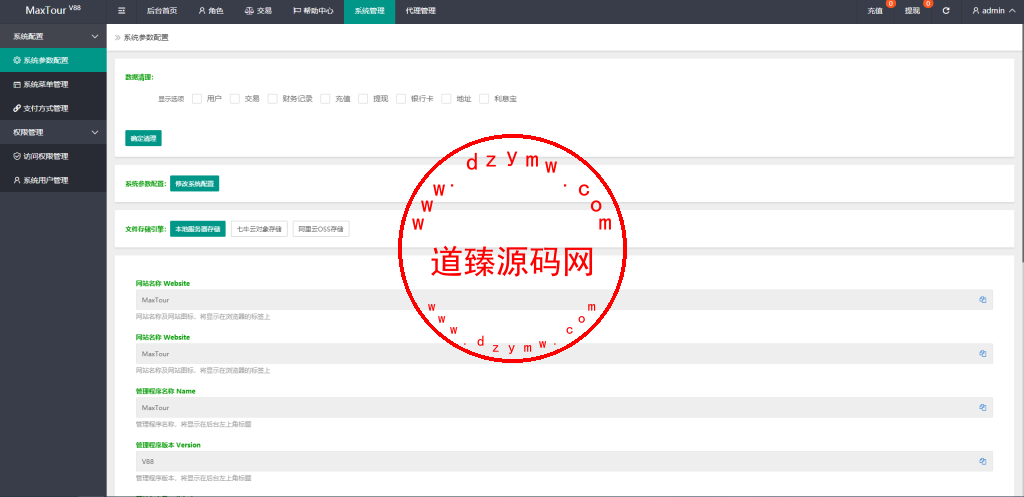Image resolution: width=1024 pixels, height=497 pixels.
Task: Click the shield icon beside 访问权限管理
Action: [x=17, y=156]
